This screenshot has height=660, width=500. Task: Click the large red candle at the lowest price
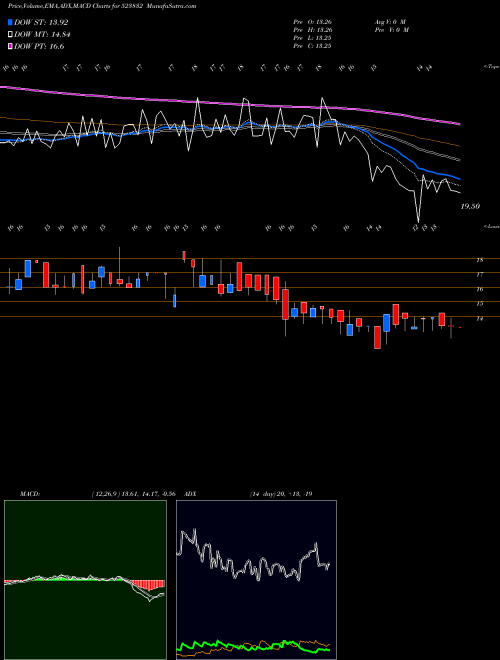tap(378, 337)
